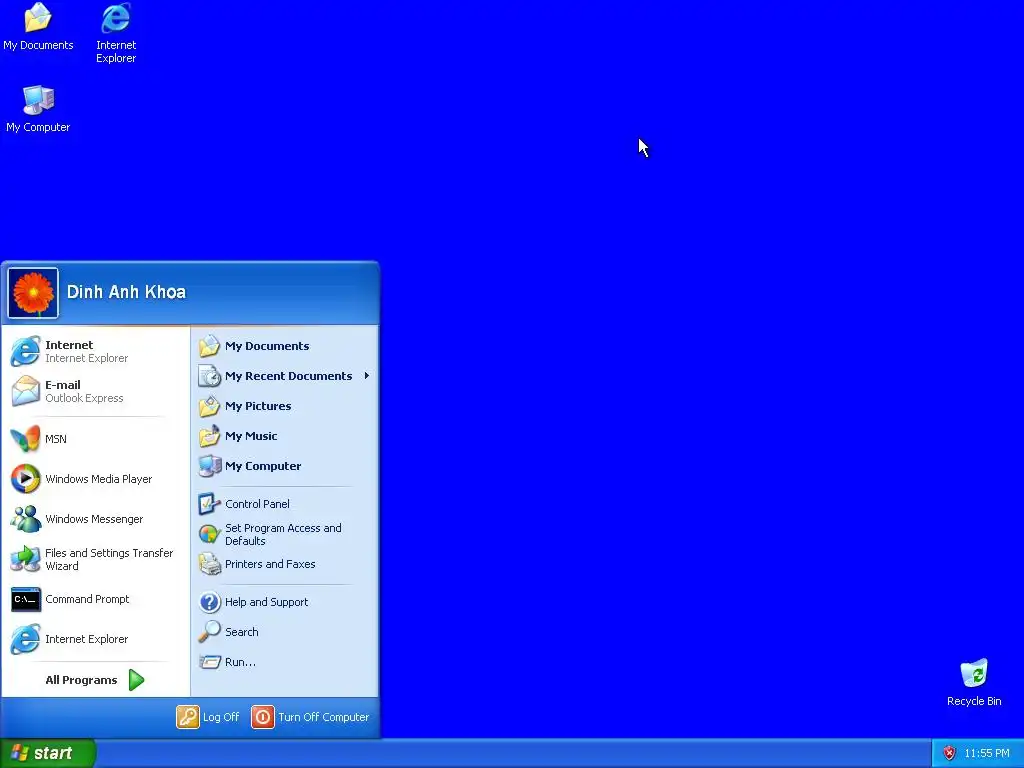Open My Music folder
1024x768 pixels.
click(x=285, y=436)
